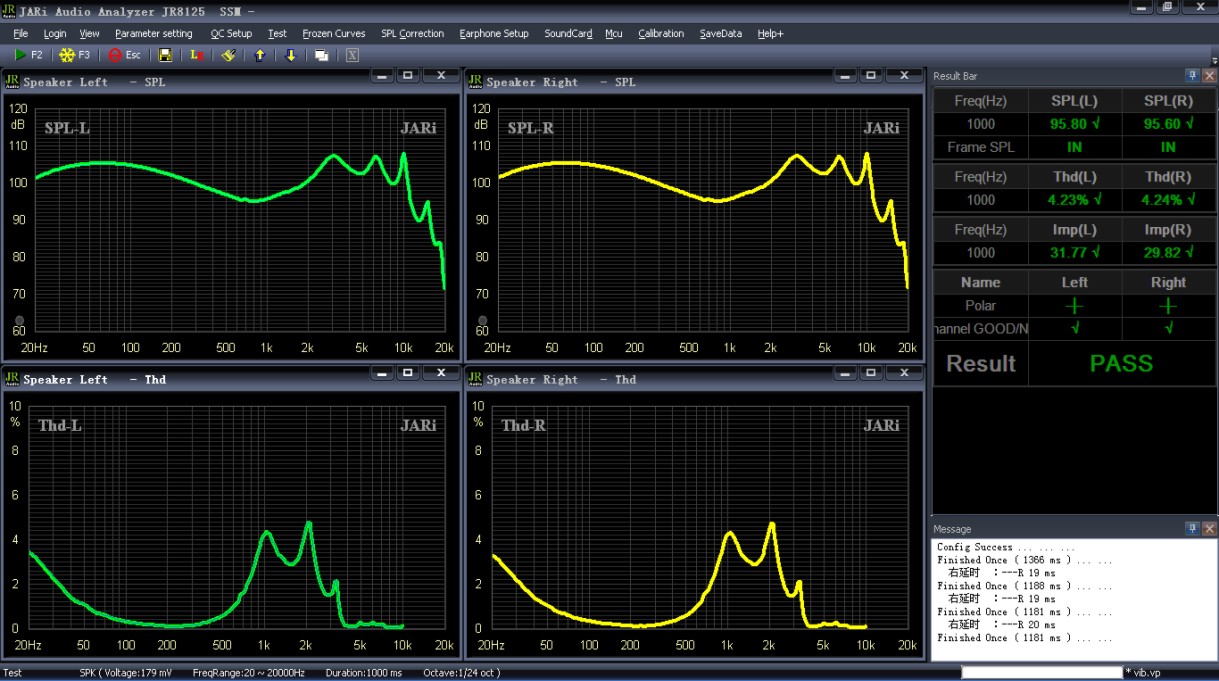Toggle the X icon at toolbar's right end

(352, 55)
